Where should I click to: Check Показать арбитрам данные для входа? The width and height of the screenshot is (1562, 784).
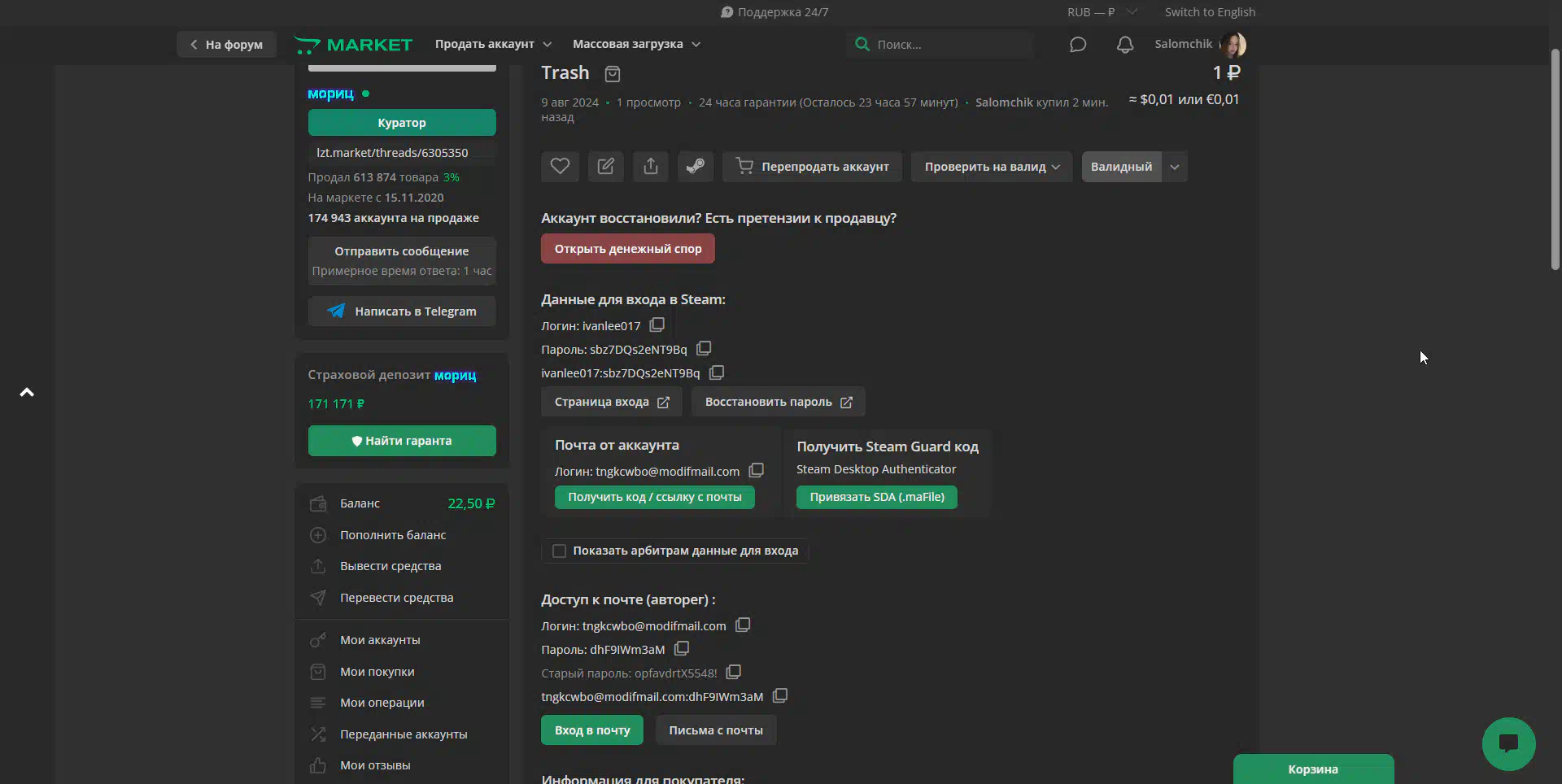pyautogui.click(x=559, y=551)
